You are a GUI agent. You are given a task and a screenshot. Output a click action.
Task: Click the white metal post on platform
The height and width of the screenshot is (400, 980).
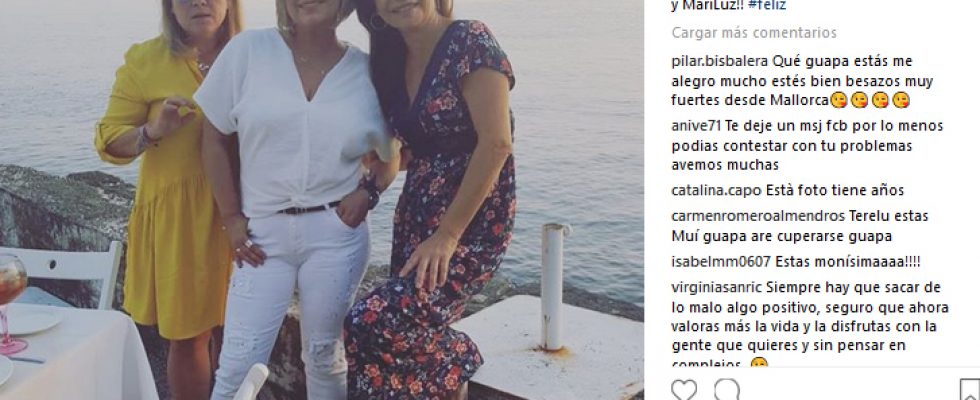(552, 286)
